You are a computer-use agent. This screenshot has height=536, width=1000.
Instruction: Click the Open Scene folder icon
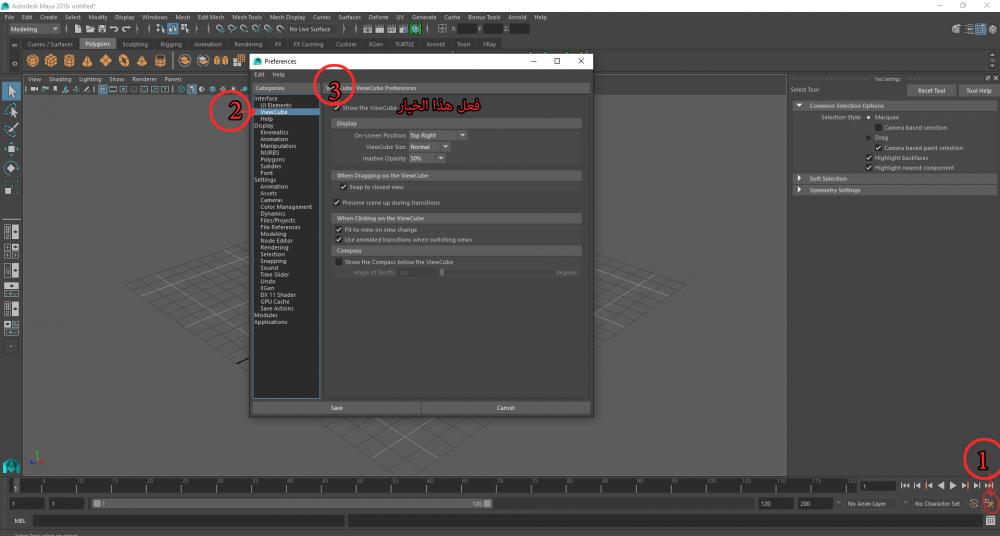(x=90, y=29)
